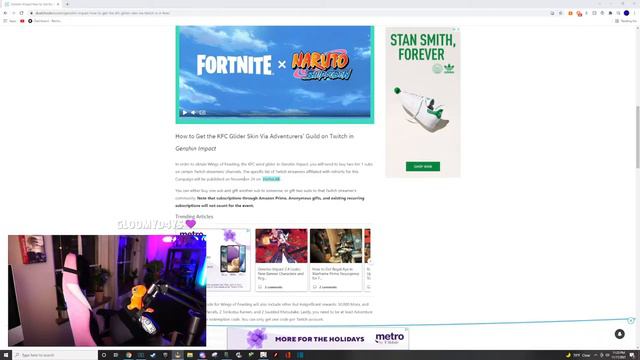Open the phone advertisement card in trending articles
The height and width of the screenshot is (360, 640).
click(x=229, y=259)
